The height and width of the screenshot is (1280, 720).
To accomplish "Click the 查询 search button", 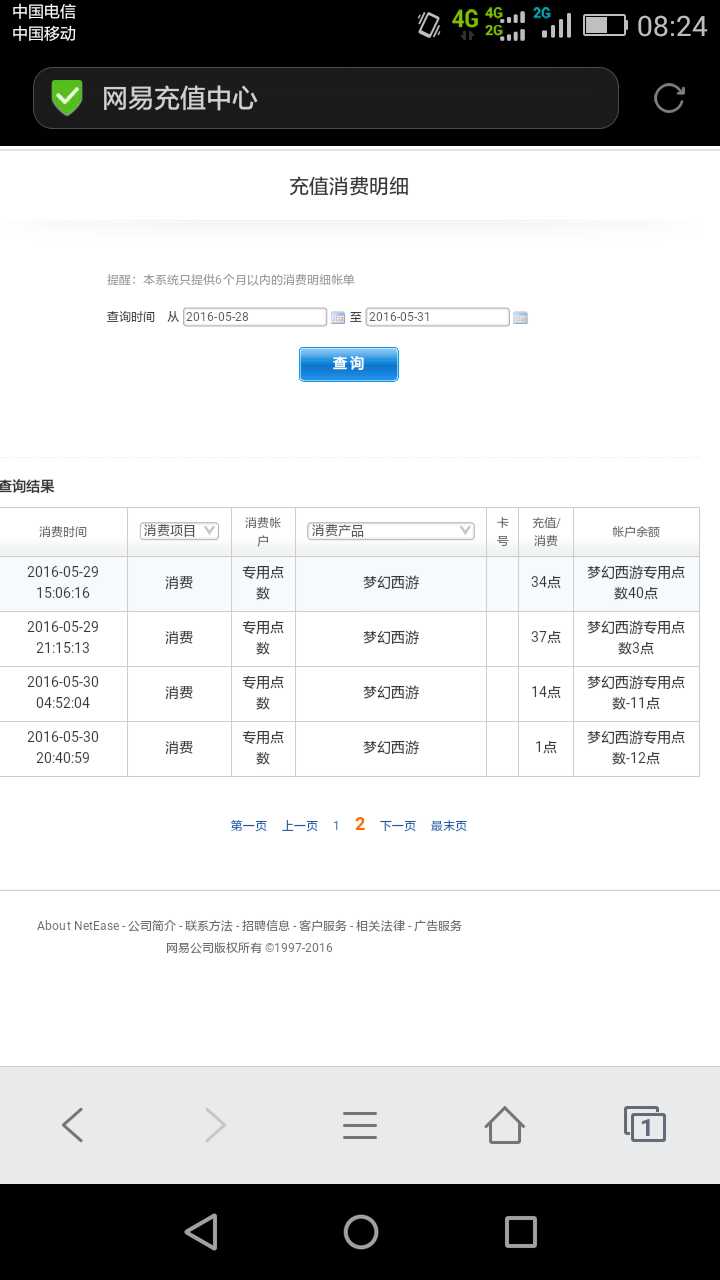I will [x=349, y=364].
